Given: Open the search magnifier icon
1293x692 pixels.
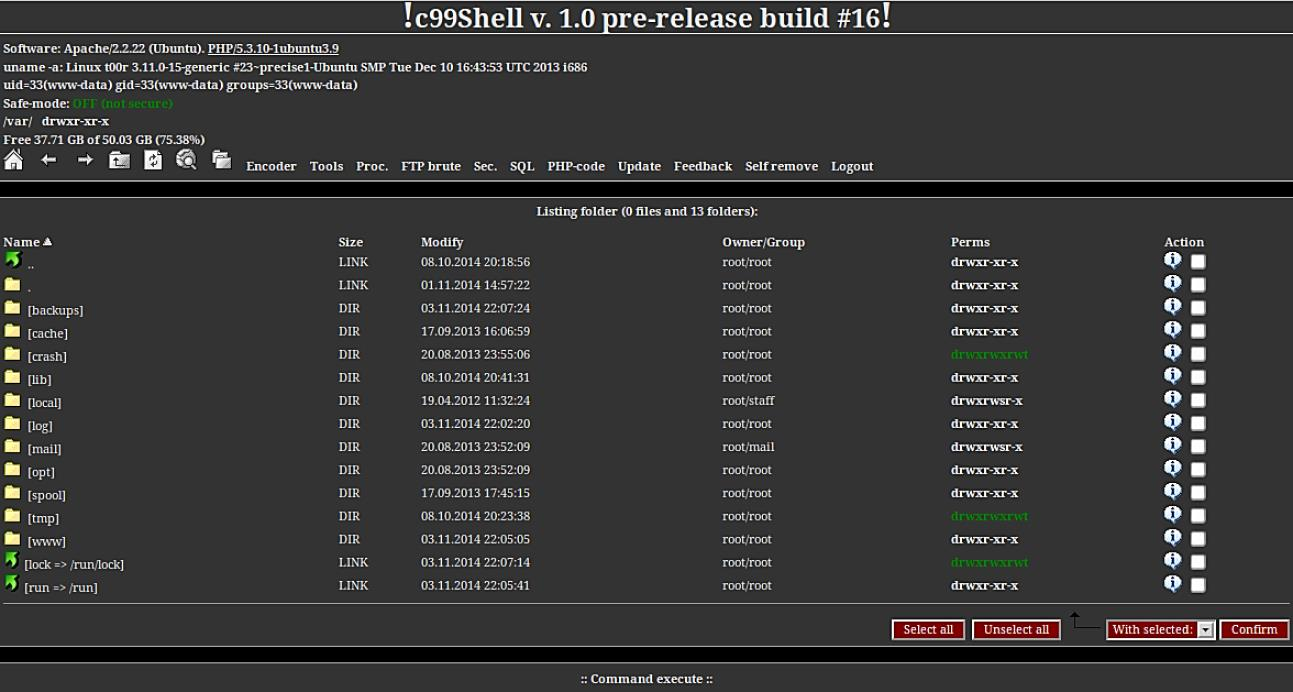Looking at the screenshot, I should coord(186,160).
